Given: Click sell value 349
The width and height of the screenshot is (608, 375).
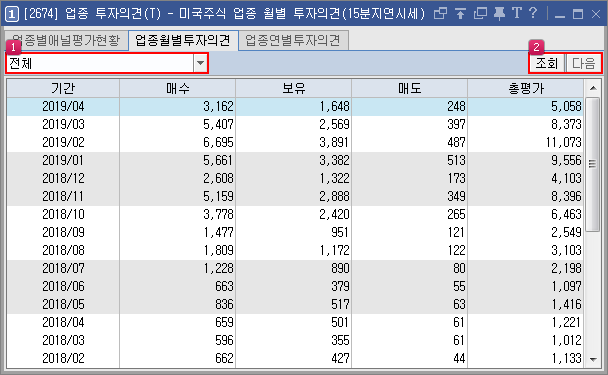Looking at the screenshot, I should (x=456, y=197).
